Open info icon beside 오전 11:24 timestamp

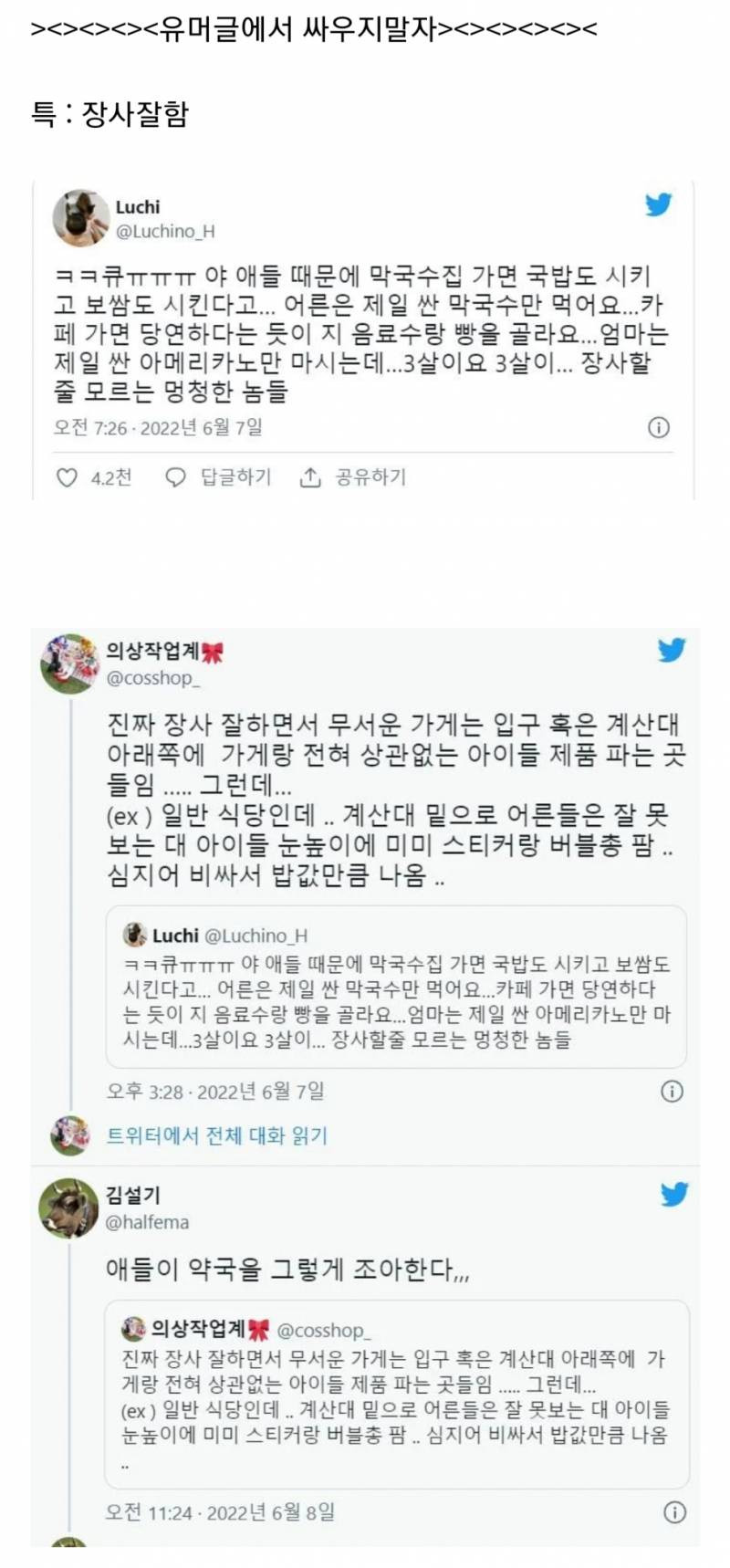(673, 1512)
